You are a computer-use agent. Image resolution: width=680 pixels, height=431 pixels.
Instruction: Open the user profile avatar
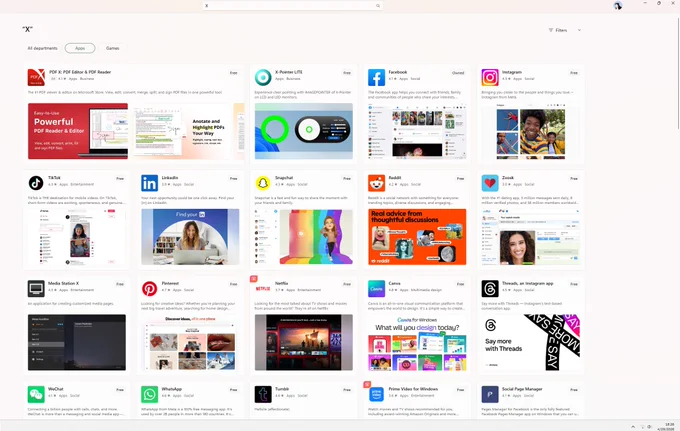click(618, 6)
